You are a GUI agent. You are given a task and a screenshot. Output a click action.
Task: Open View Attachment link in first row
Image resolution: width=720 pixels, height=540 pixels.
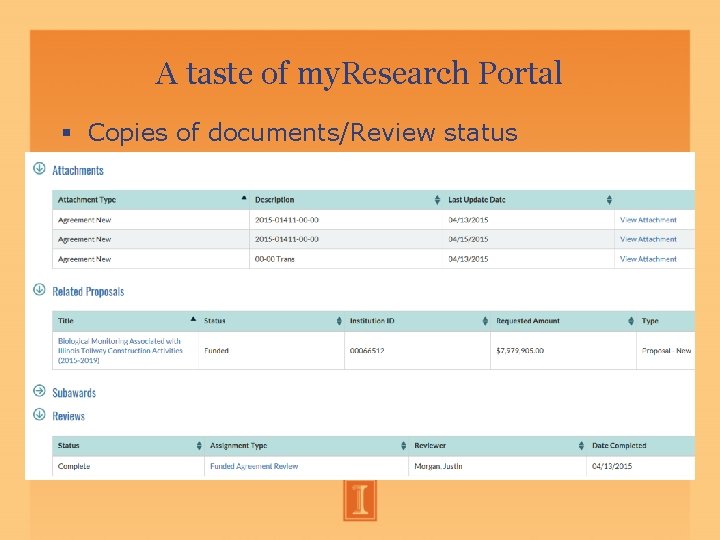tap(648, 220)
